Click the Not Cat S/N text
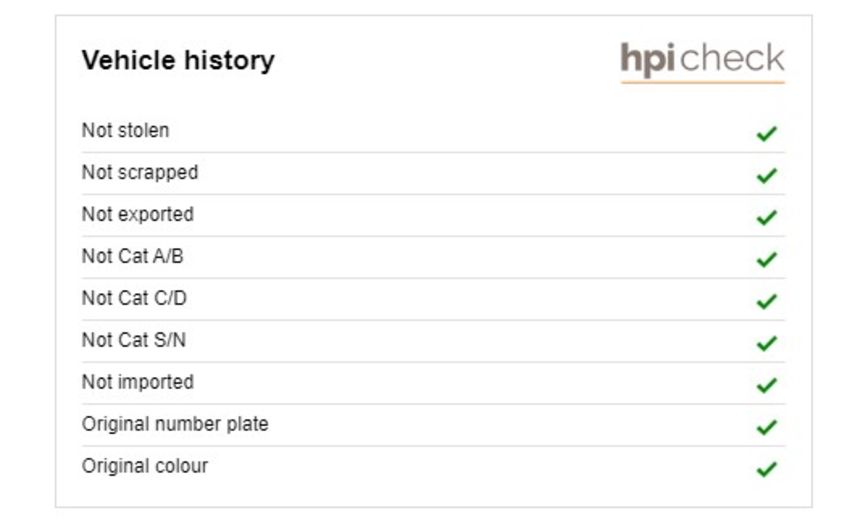The width and height of the screenshot is (850, 521). [x=133, y=340]
